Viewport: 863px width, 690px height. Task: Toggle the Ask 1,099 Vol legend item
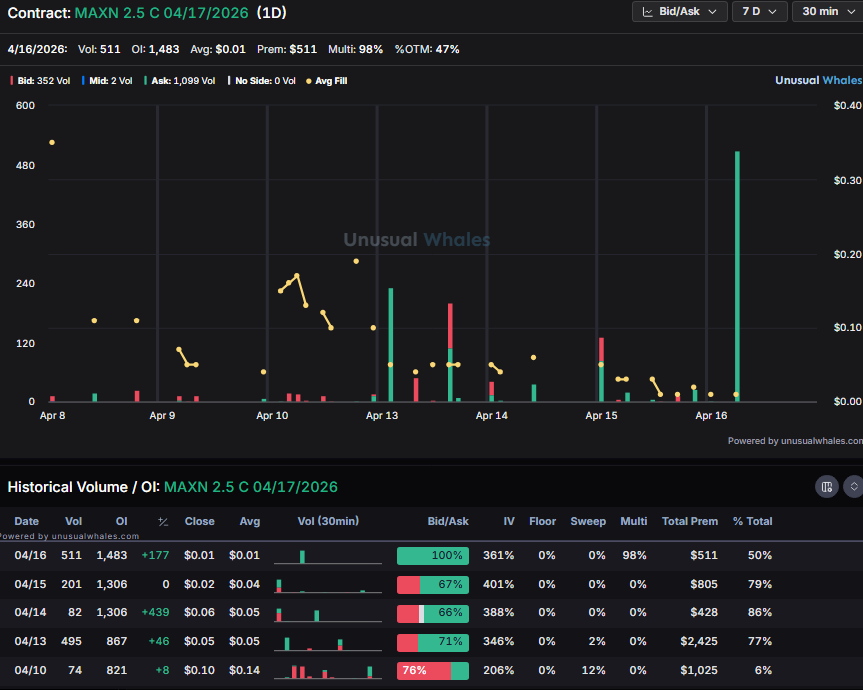(179, 81)
